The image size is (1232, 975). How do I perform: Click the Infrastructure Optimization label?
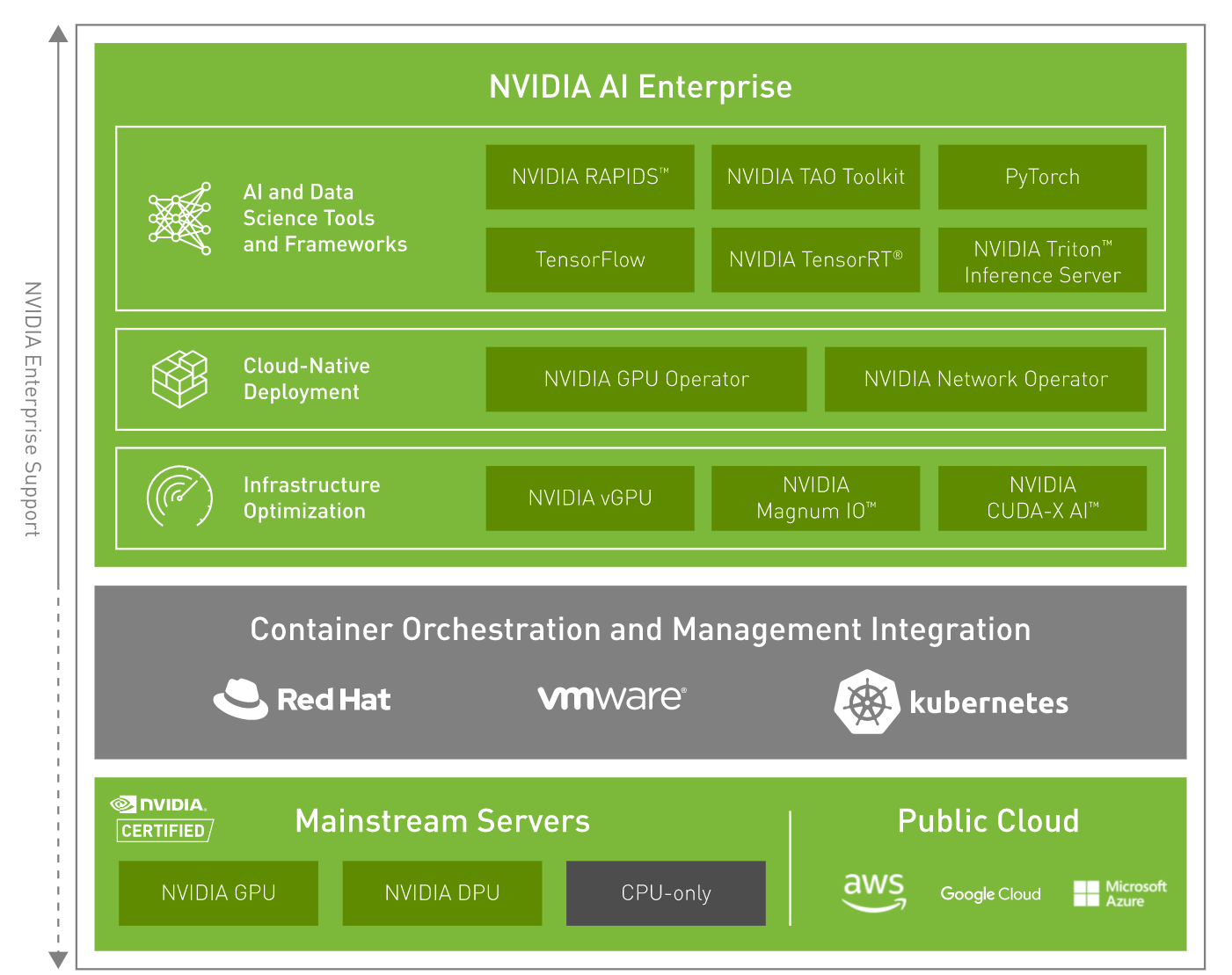pos(311,498)
